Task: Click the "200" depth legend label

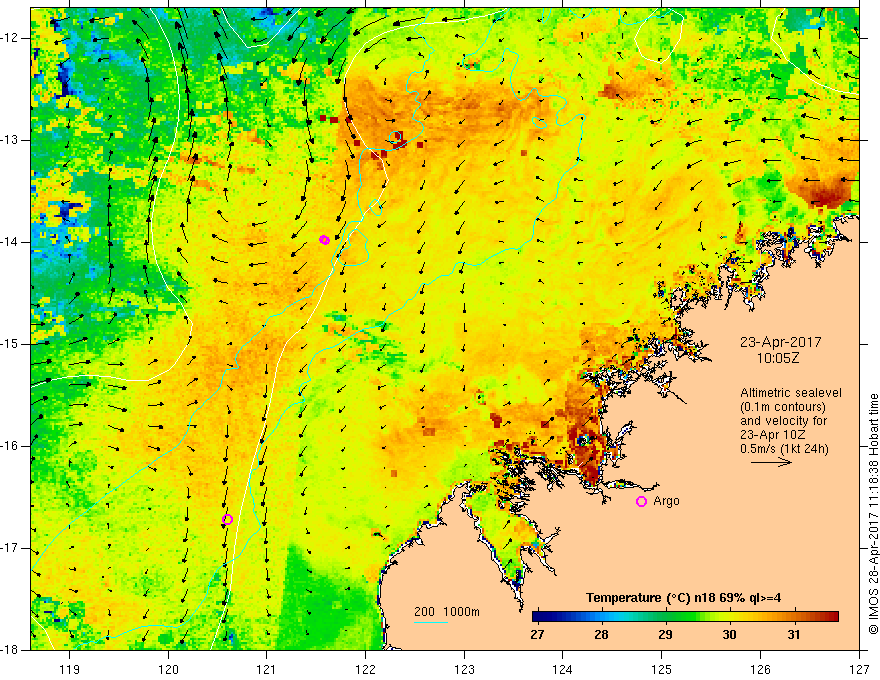Action: click(x=424, y=612)
